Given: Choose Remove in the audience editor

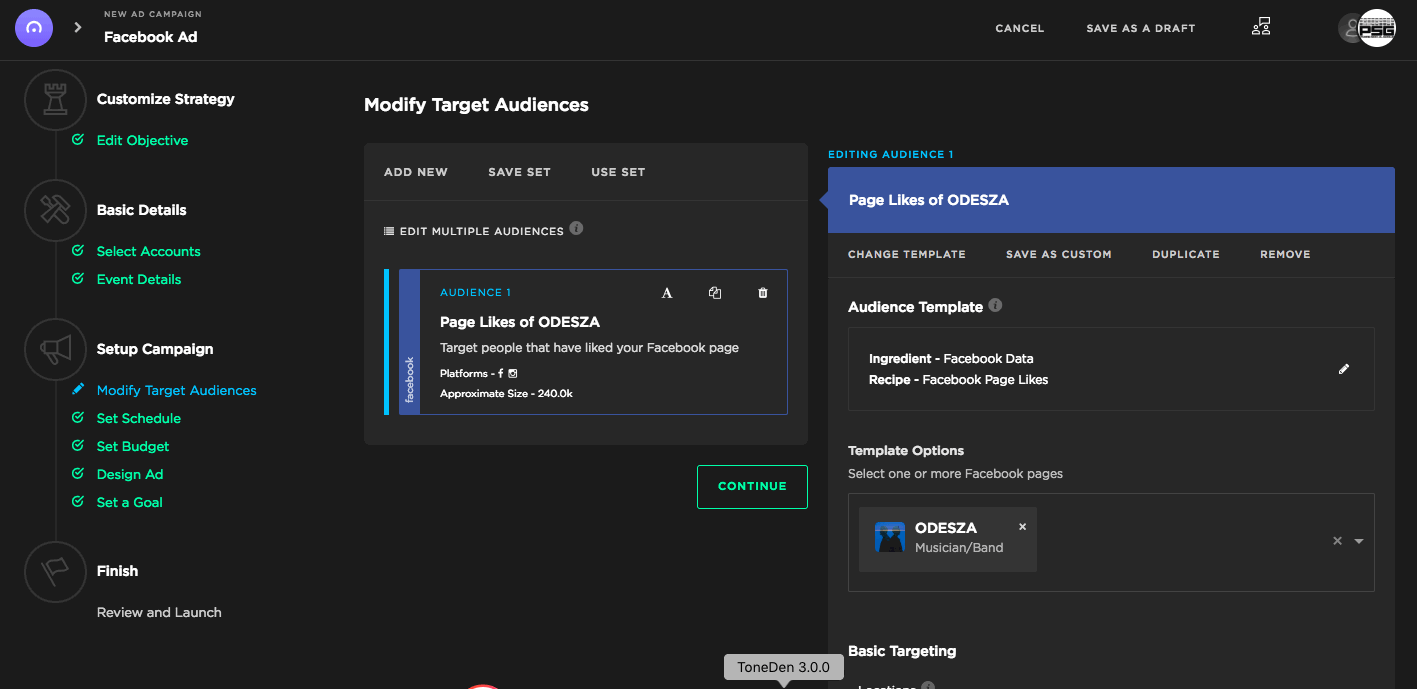Looking at the screenshot, I should (x=1285, y=254).
